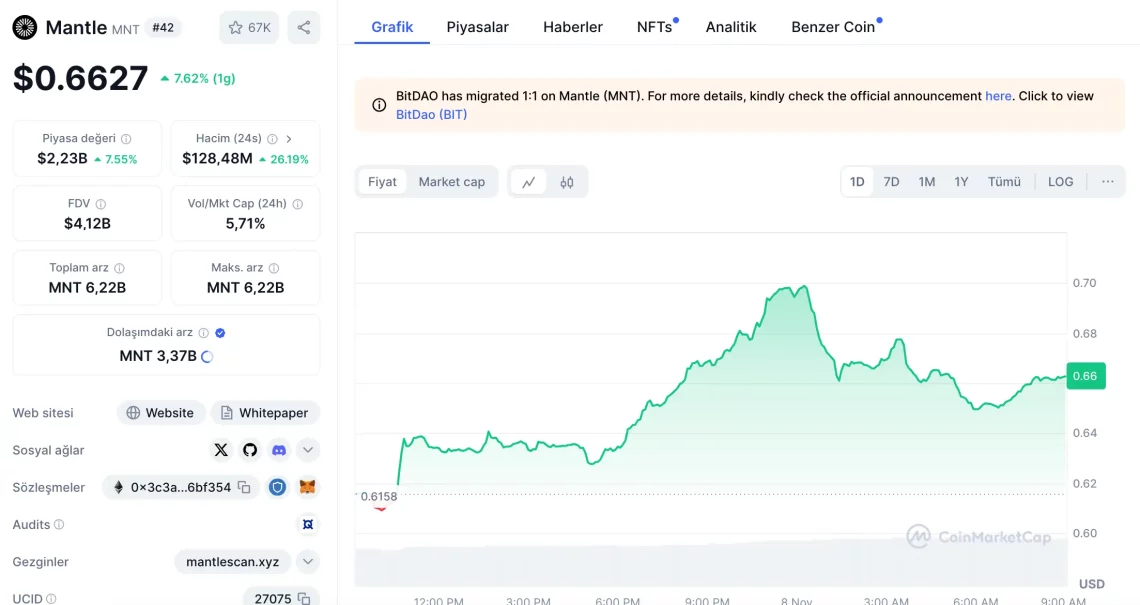Expand the Gezginler explorers dropdown

pos(308,561)
